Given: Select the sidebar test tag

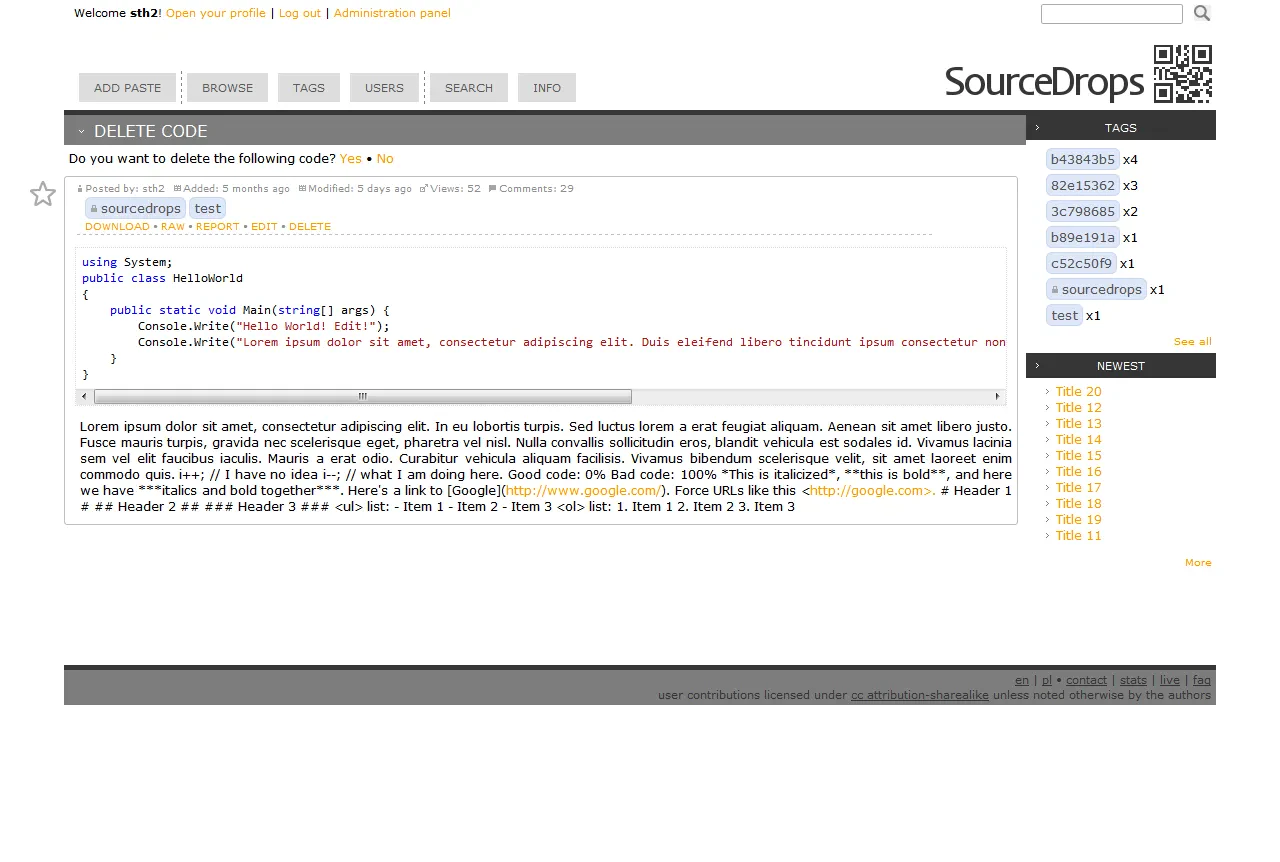Looking at the screenshot, I should coord(1065,316).
